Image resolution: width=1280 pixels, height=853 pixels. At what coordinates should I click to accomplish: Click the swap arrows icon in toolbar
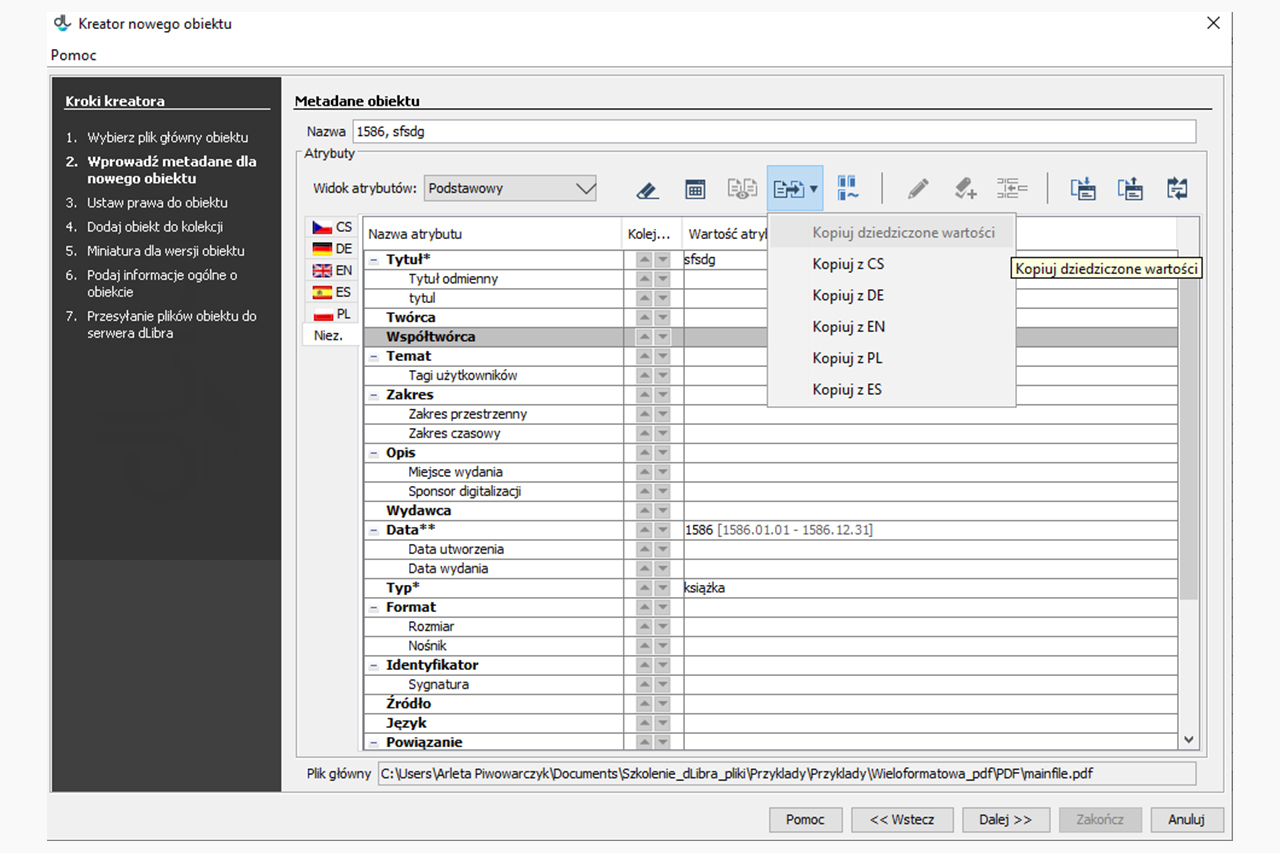(1177, 189)
